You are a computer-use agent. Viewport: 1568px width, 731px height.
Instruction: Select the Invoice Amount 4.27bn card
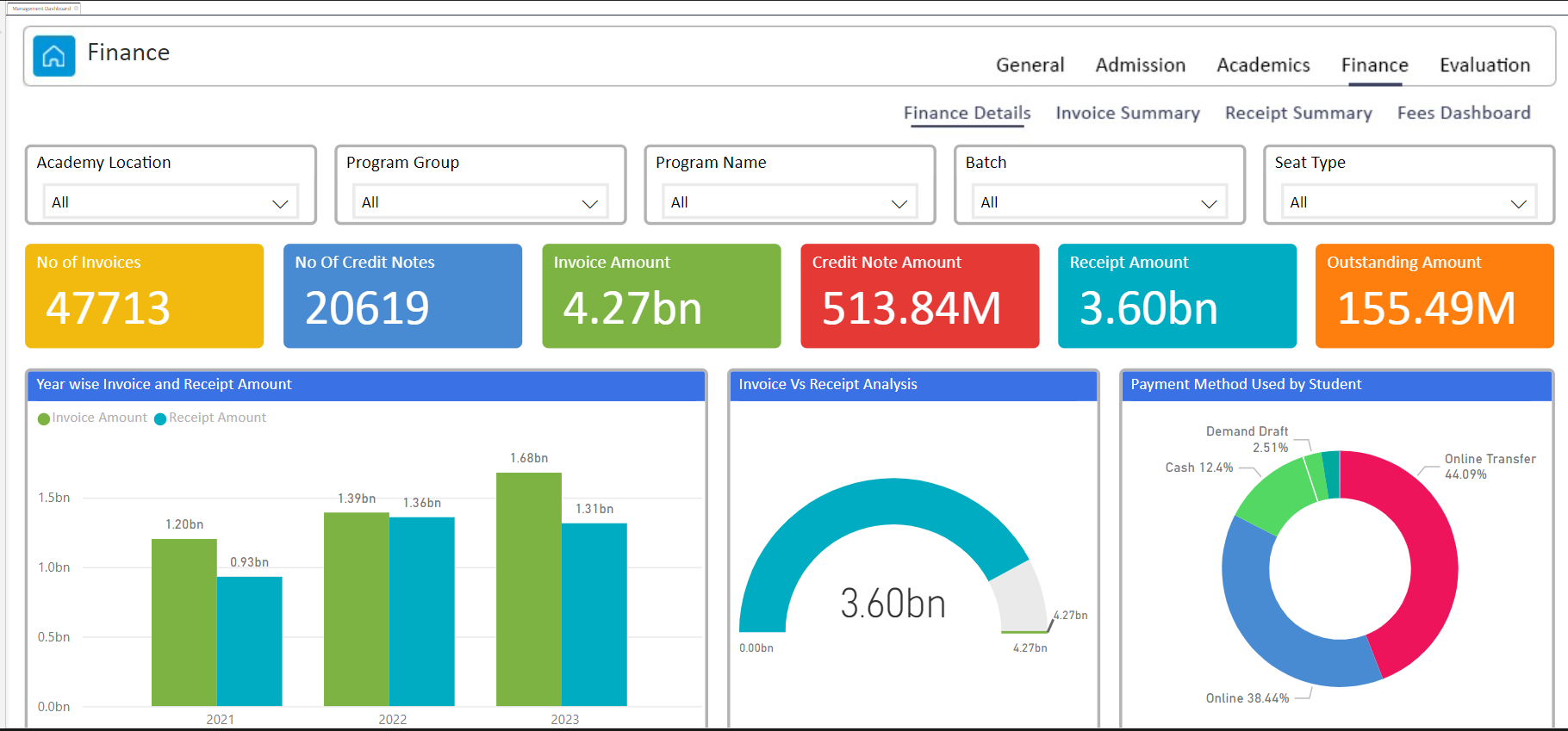(661, 296)
